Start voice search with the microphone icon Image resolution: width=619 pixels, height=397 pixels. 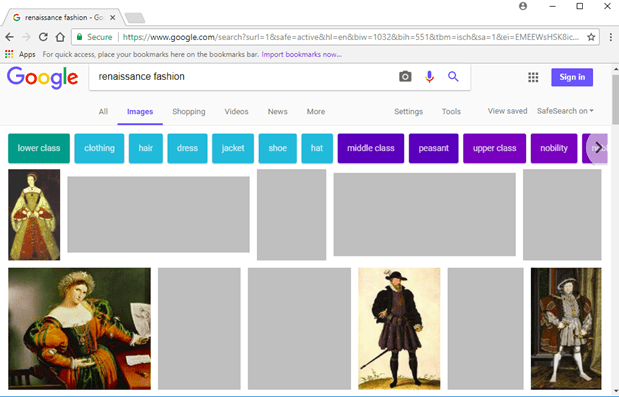tap(430, 77)
